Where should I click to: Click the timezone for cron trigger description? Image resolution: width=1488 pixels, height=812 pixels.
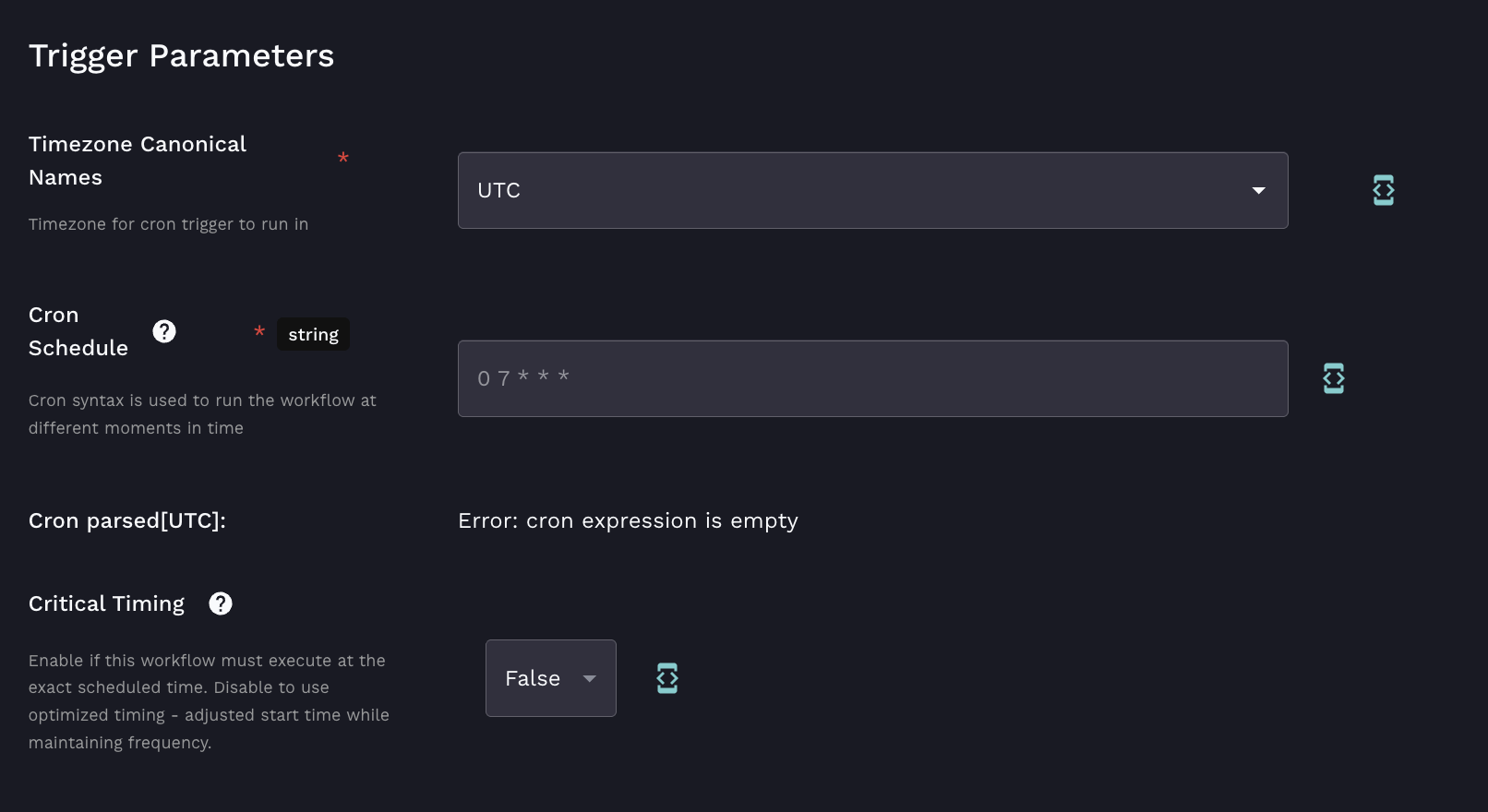pyautogui.click(x=168, y=224)
